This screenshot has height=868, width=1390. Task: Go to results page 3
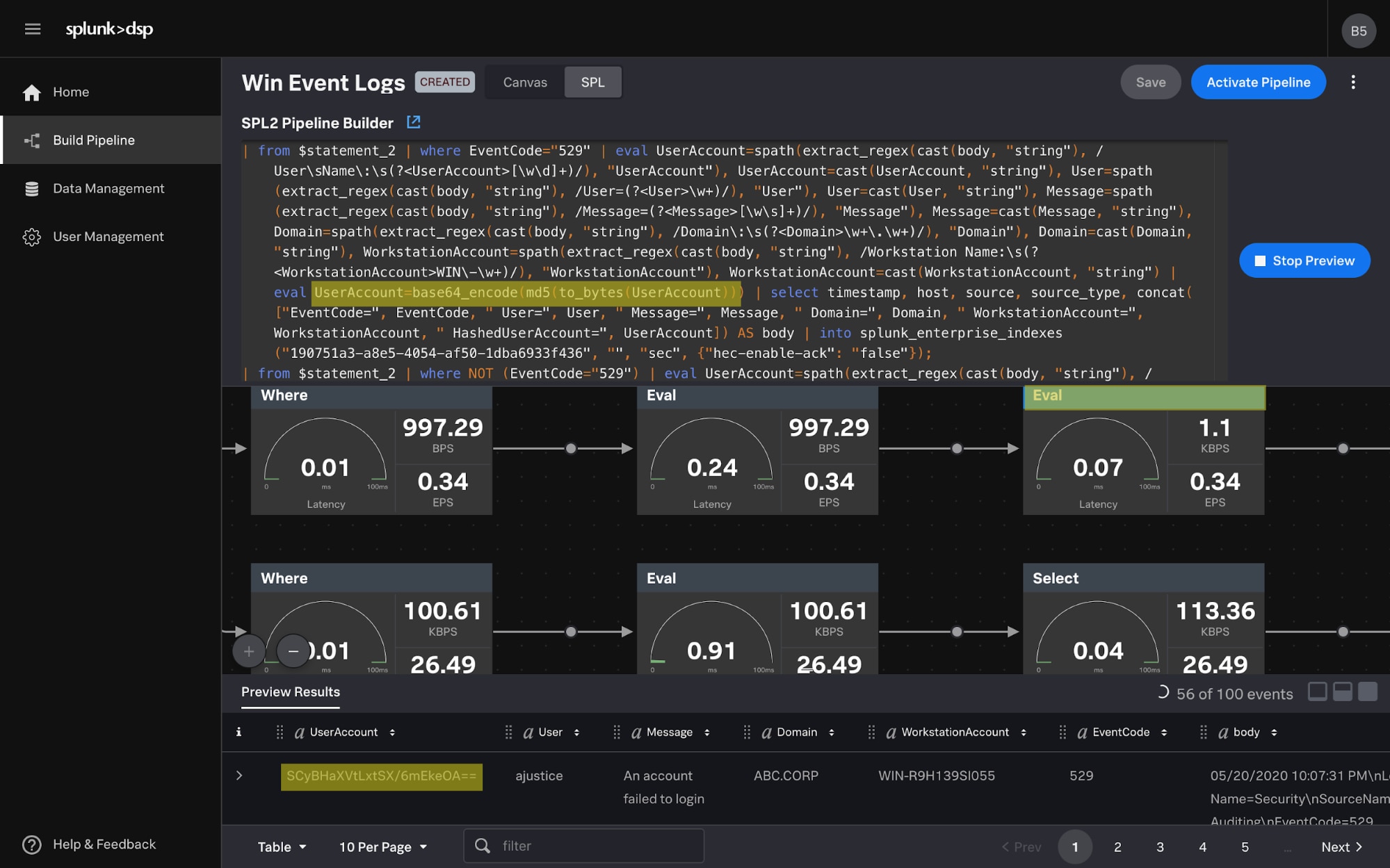pyautogui.click(x=1160, y=846)
